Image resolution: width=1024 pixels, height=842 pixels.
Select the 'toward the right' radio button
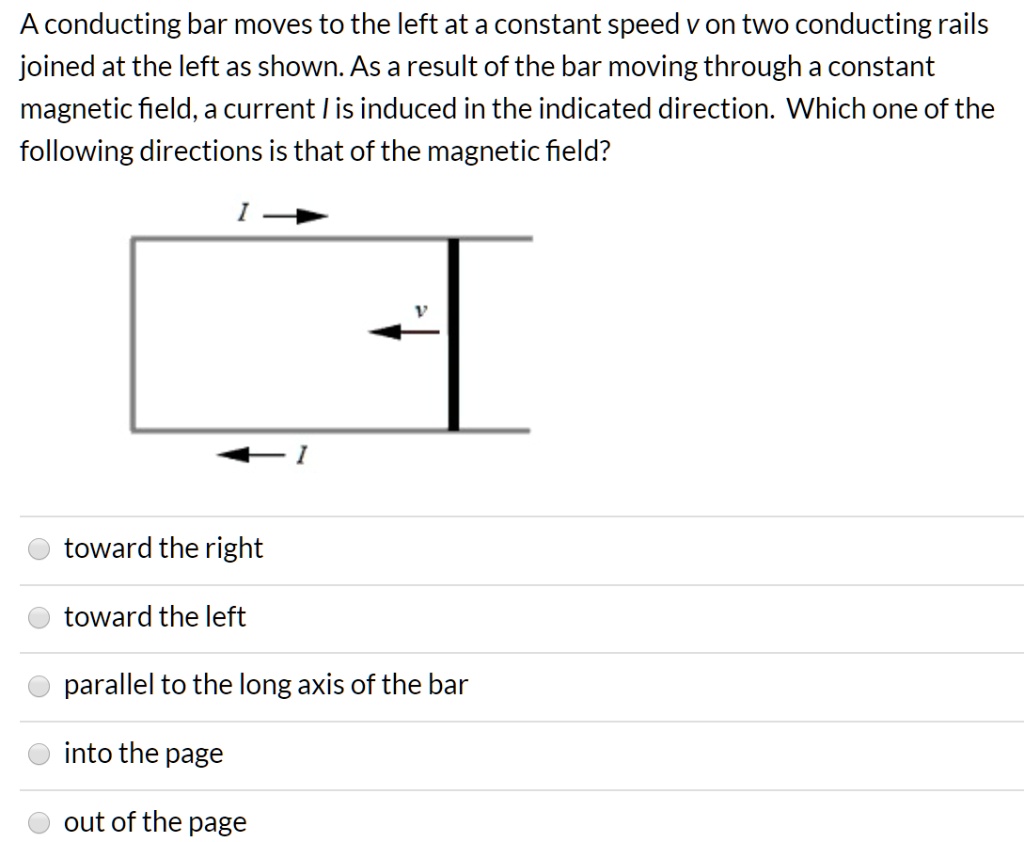pos(38,548)
